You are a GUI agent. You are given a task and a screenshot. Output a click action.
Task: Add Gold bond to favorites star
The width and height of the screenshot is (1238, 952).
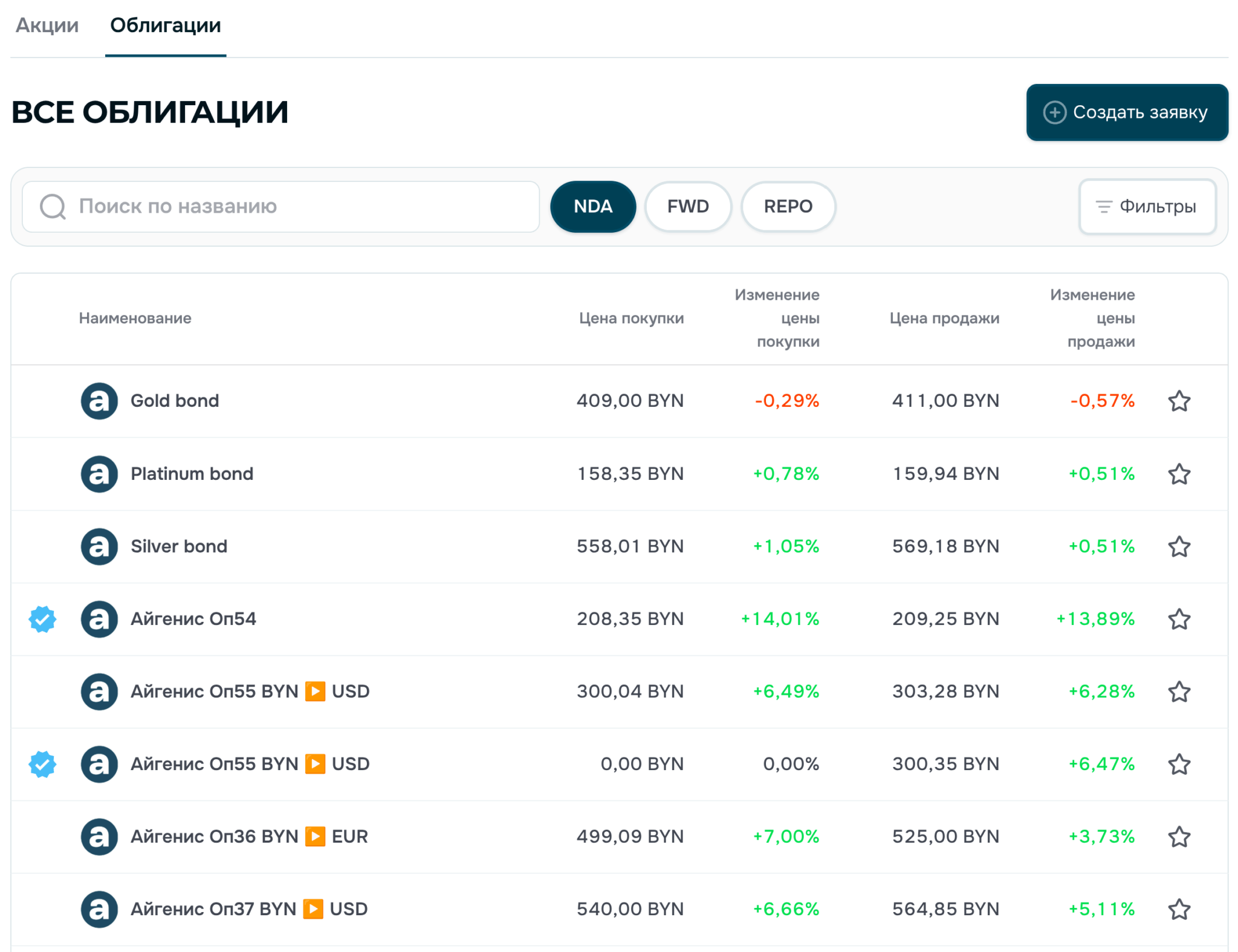(x=1179, y=401)
